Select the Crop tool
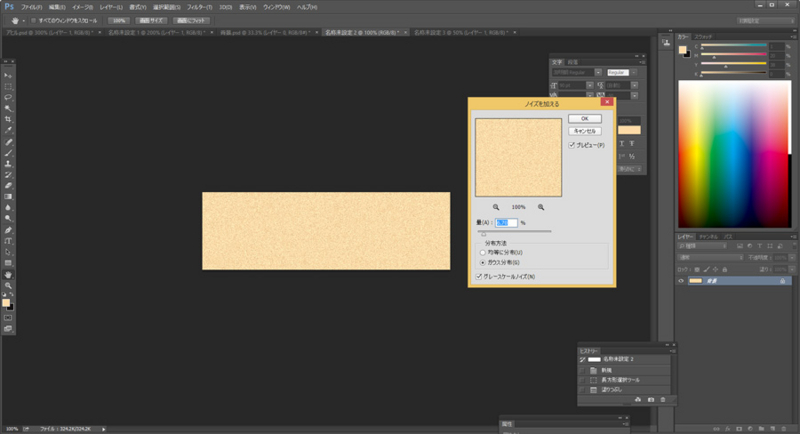 (x=8, y=119)
